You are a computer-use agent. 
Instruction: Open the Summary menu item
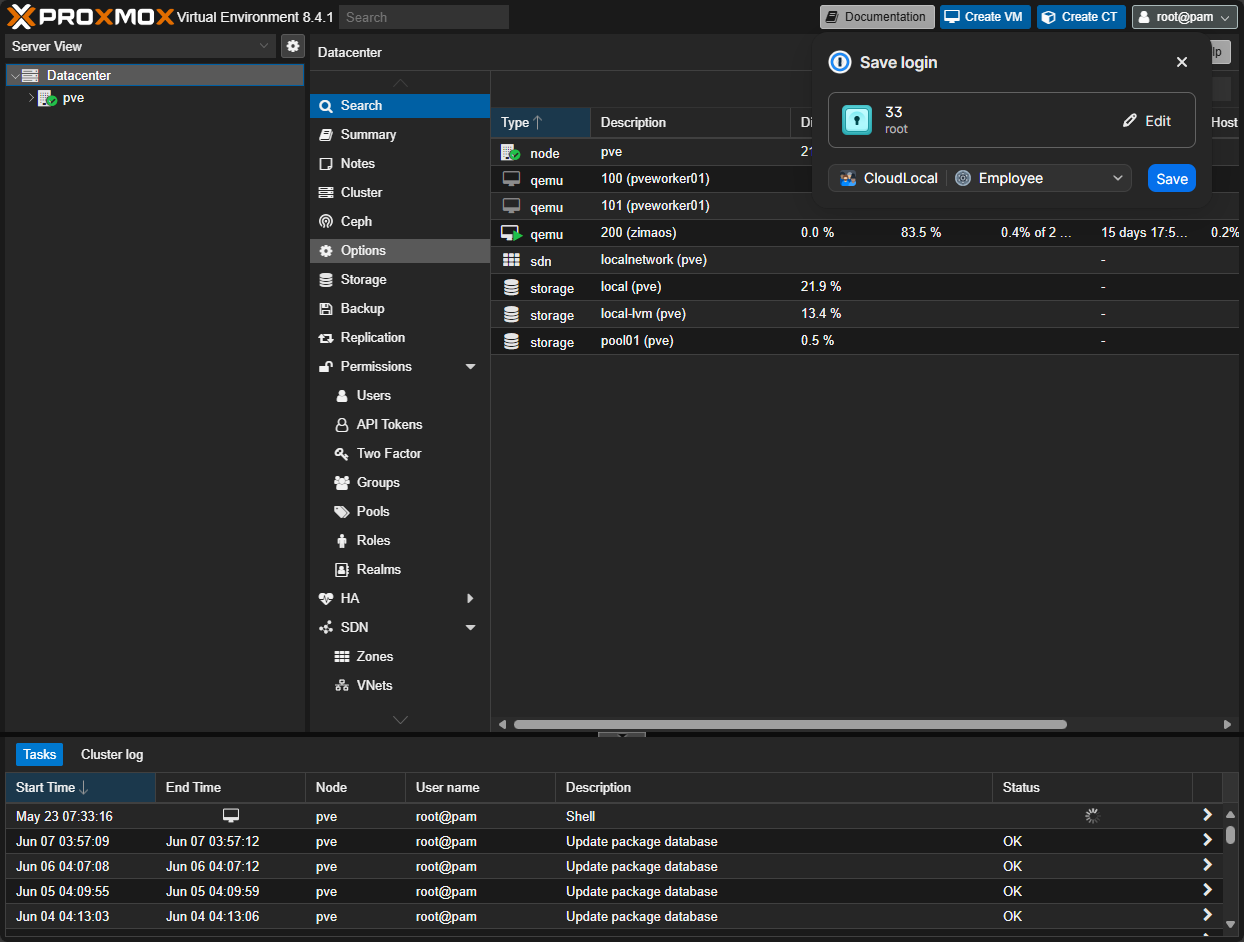click(x=400, y=134)
